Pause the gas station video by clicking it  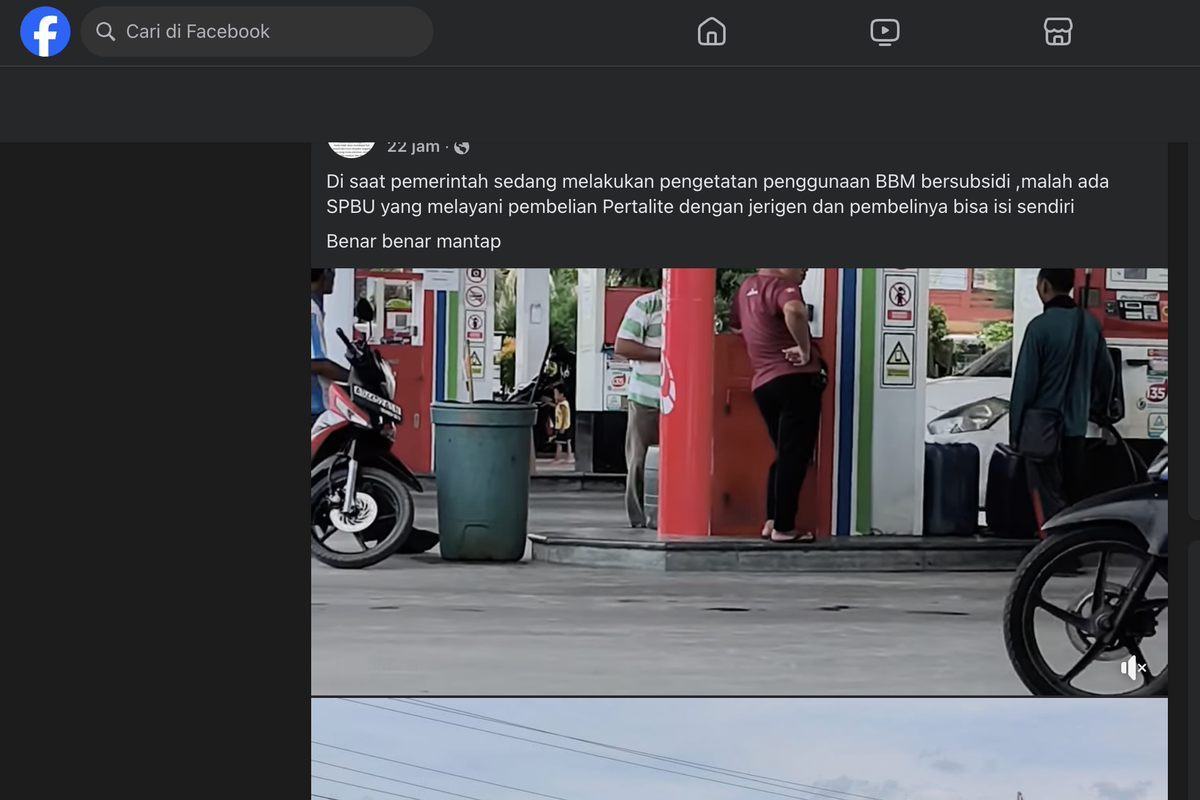tap(739, 480)
